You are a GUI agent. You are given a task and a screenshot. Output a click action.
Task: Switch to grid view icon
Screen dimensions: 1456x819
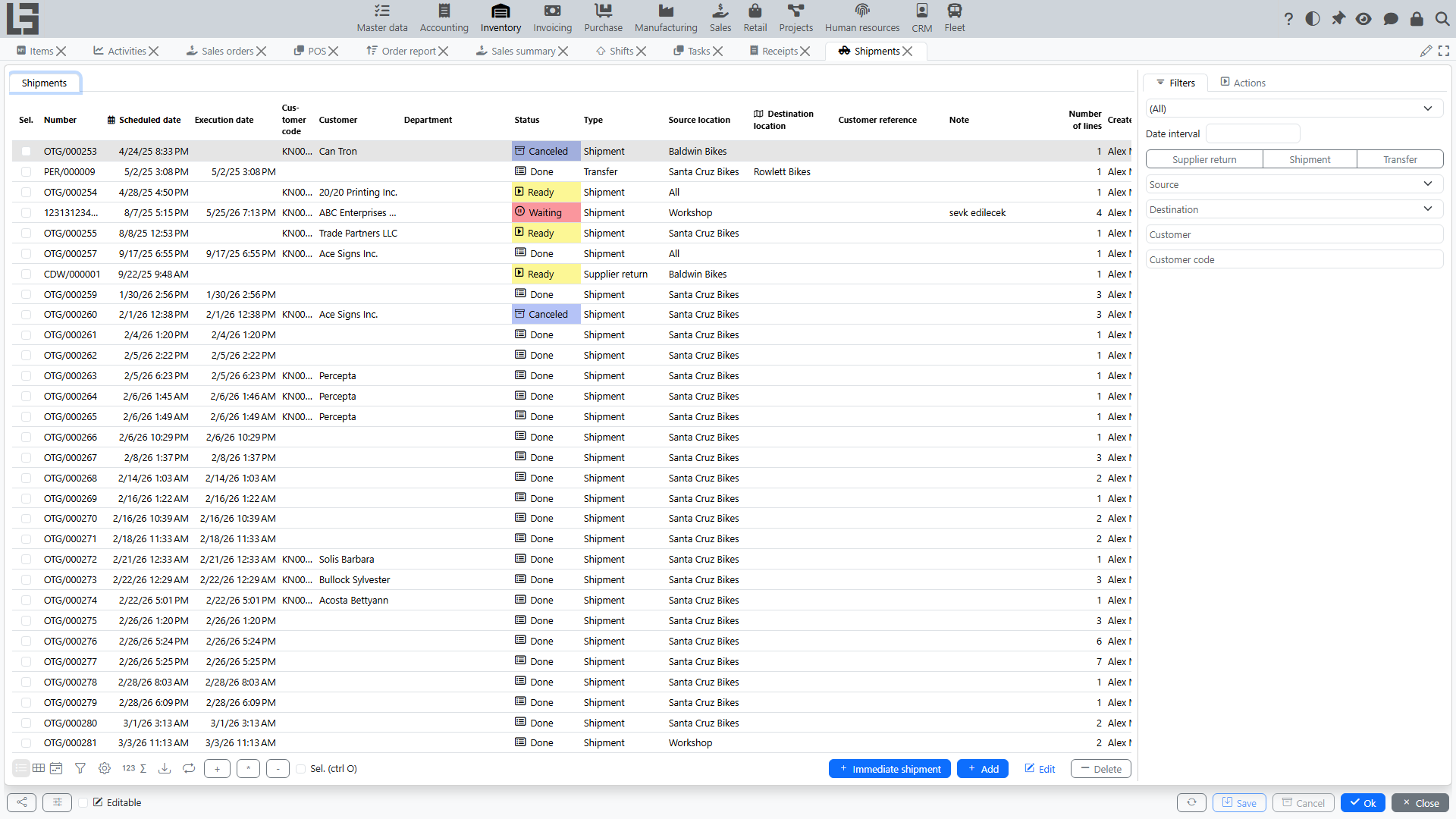39,768
